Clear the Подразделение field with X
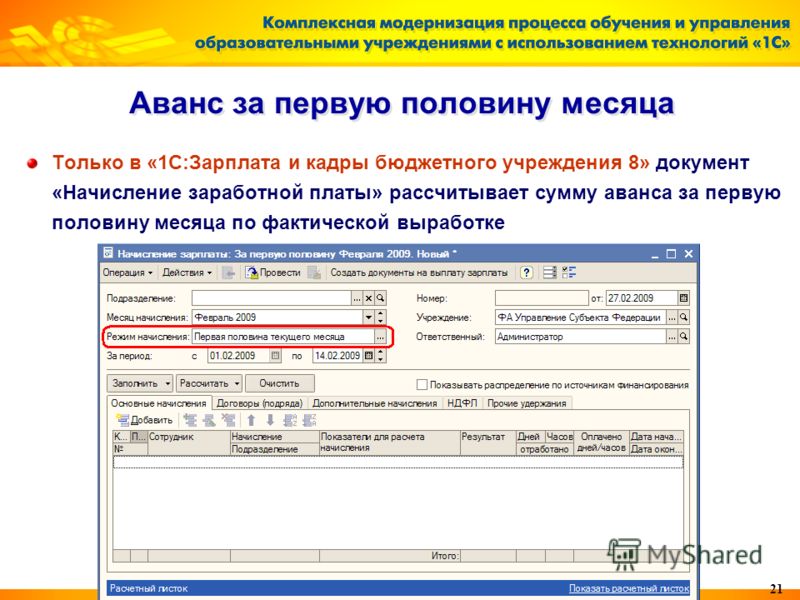Viewport: 800px width, 600px height. [369, 298]
